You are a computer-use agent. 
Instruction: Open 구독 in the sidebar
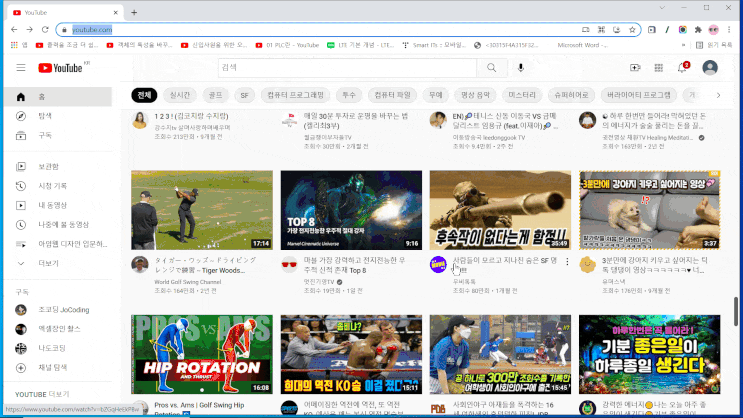click(x=58, y=136)
